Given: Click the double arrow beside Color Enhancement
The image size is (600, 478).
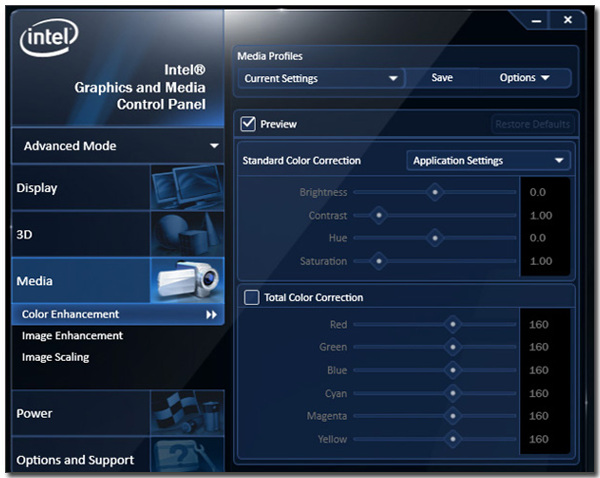Looking at the screenshot, I should click(x=211, y=314).
